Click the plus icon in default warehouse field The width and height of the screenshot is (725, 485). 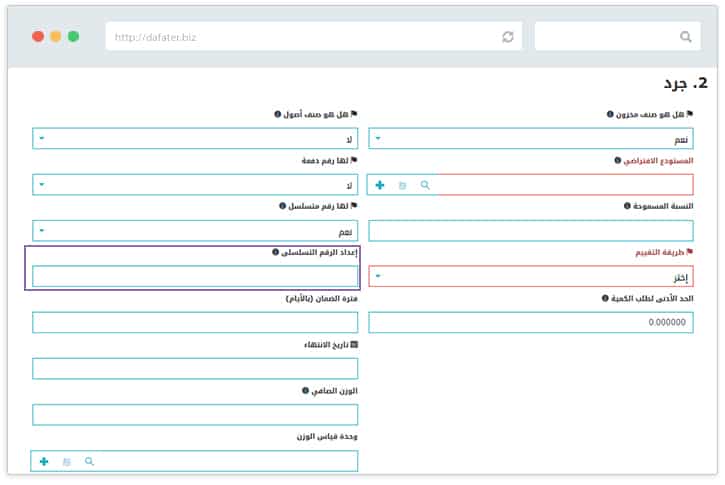click(380, 185)
